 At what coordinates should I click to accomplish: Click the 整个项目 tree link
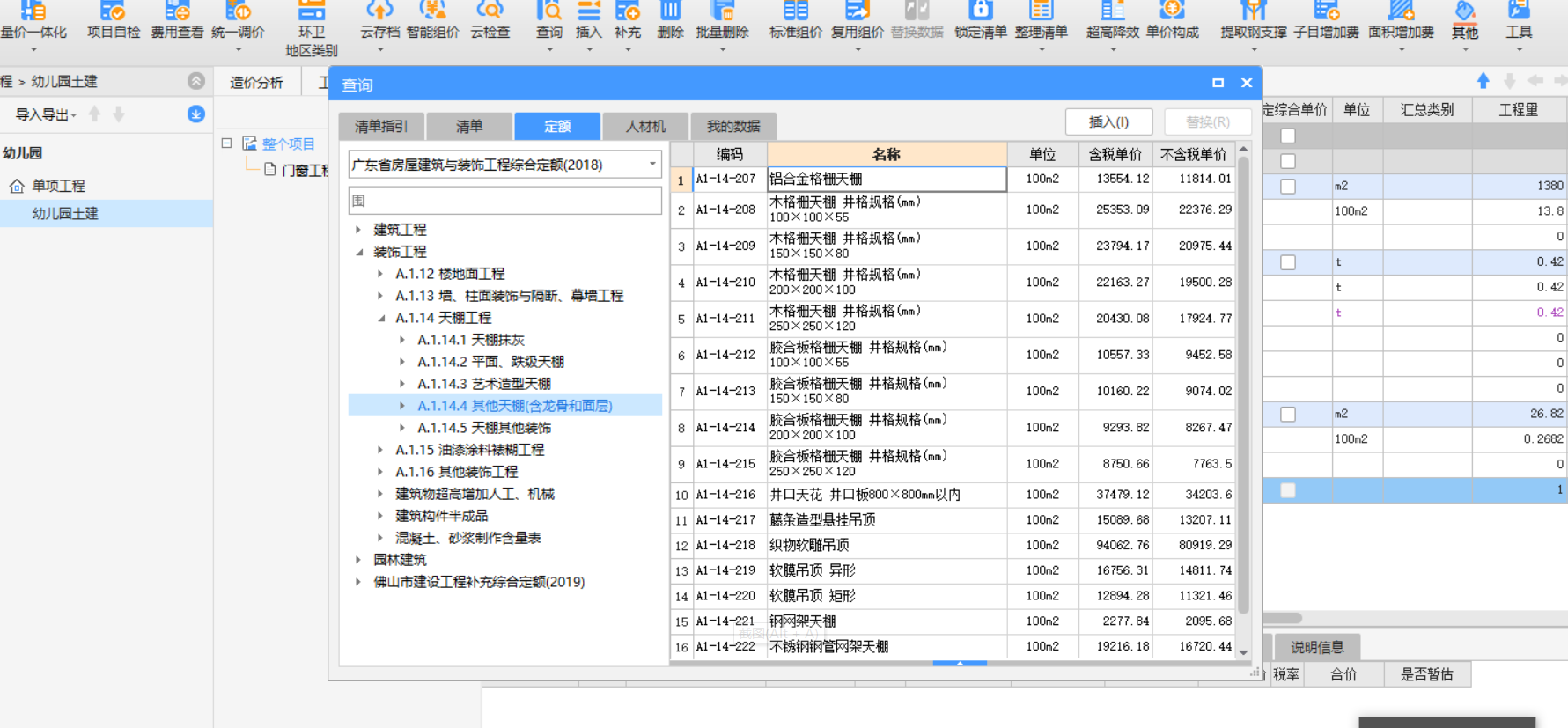(288, 144)
